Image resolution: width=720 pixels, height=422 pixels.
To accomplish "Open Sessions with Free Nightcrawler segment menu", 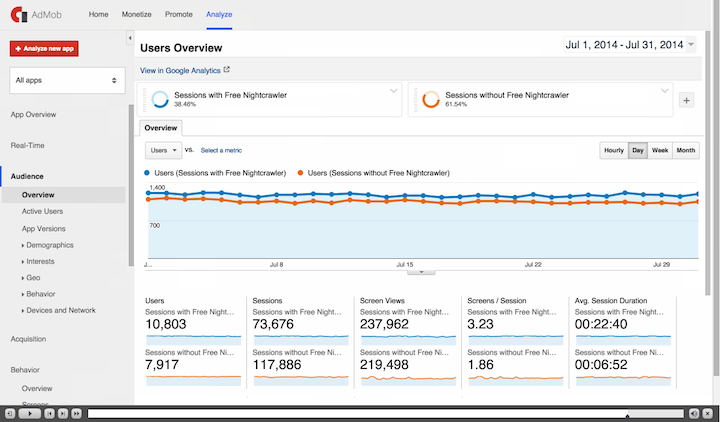I will pyautogui.click(x=394, y=91).
